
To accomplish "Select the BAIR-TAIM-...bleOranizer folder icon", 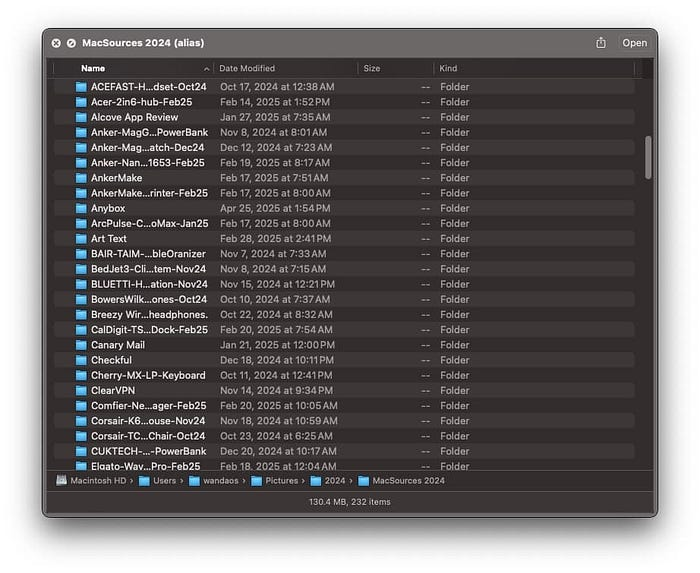I will 81,253.
